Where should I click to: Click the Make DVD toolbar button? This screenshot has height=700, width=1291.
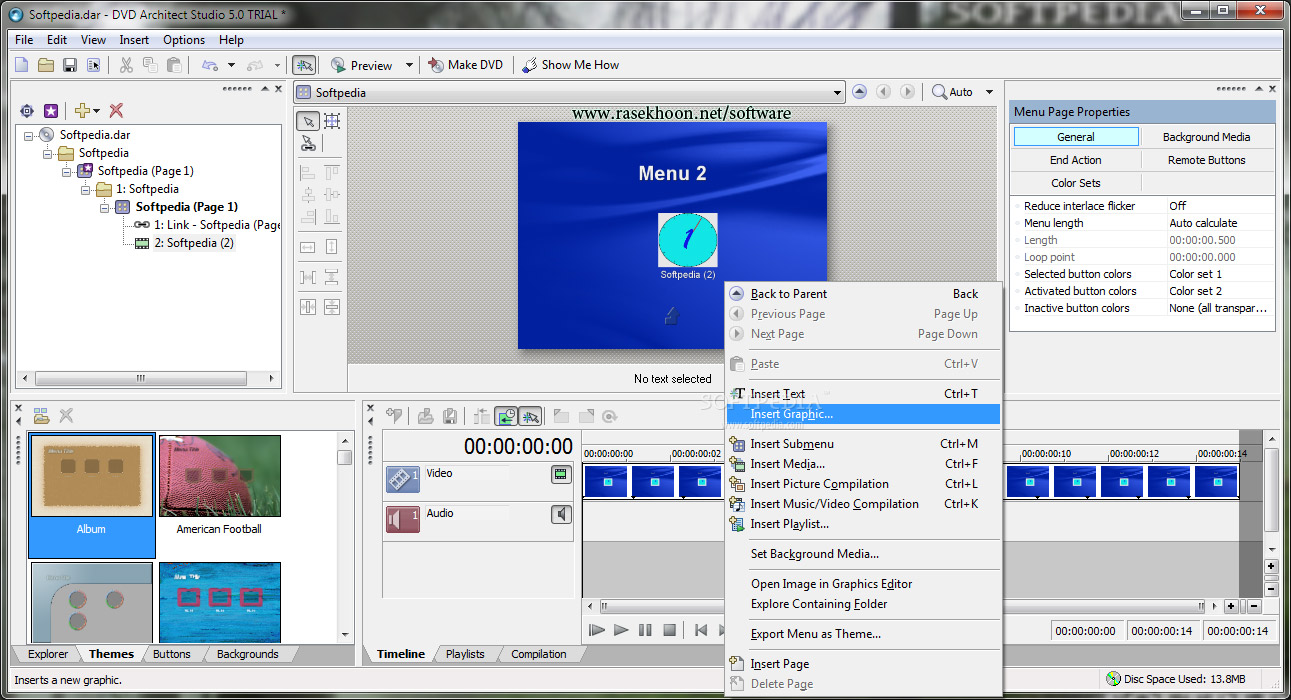[x=465, y=65]
